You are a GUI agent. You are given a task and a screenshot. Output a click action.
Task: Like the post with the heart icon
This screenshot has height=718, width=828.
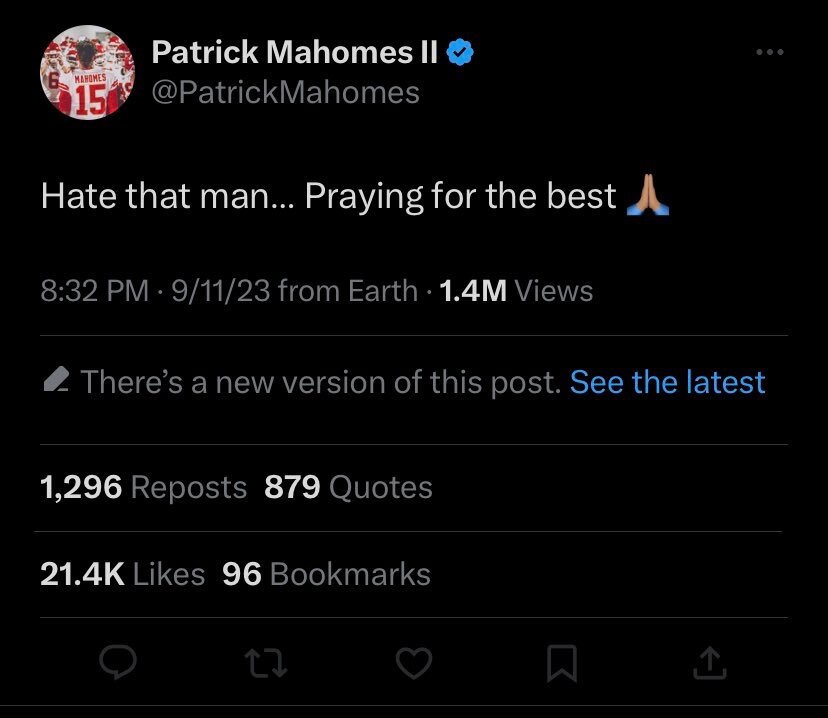coord(416,660)
